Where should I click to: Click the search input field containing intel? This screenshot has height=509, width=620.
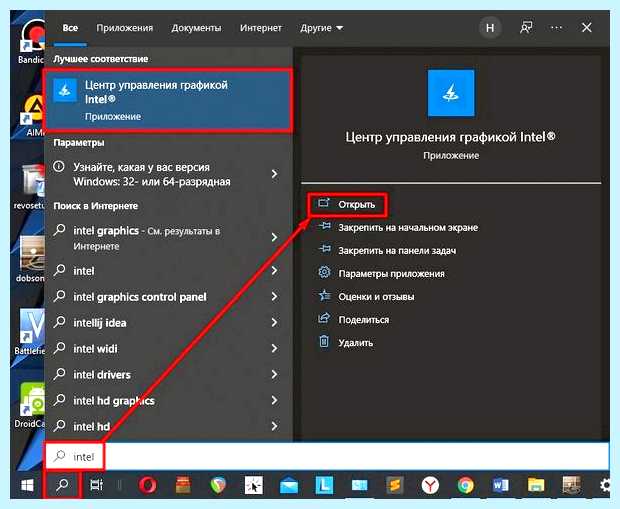point(327,456)
